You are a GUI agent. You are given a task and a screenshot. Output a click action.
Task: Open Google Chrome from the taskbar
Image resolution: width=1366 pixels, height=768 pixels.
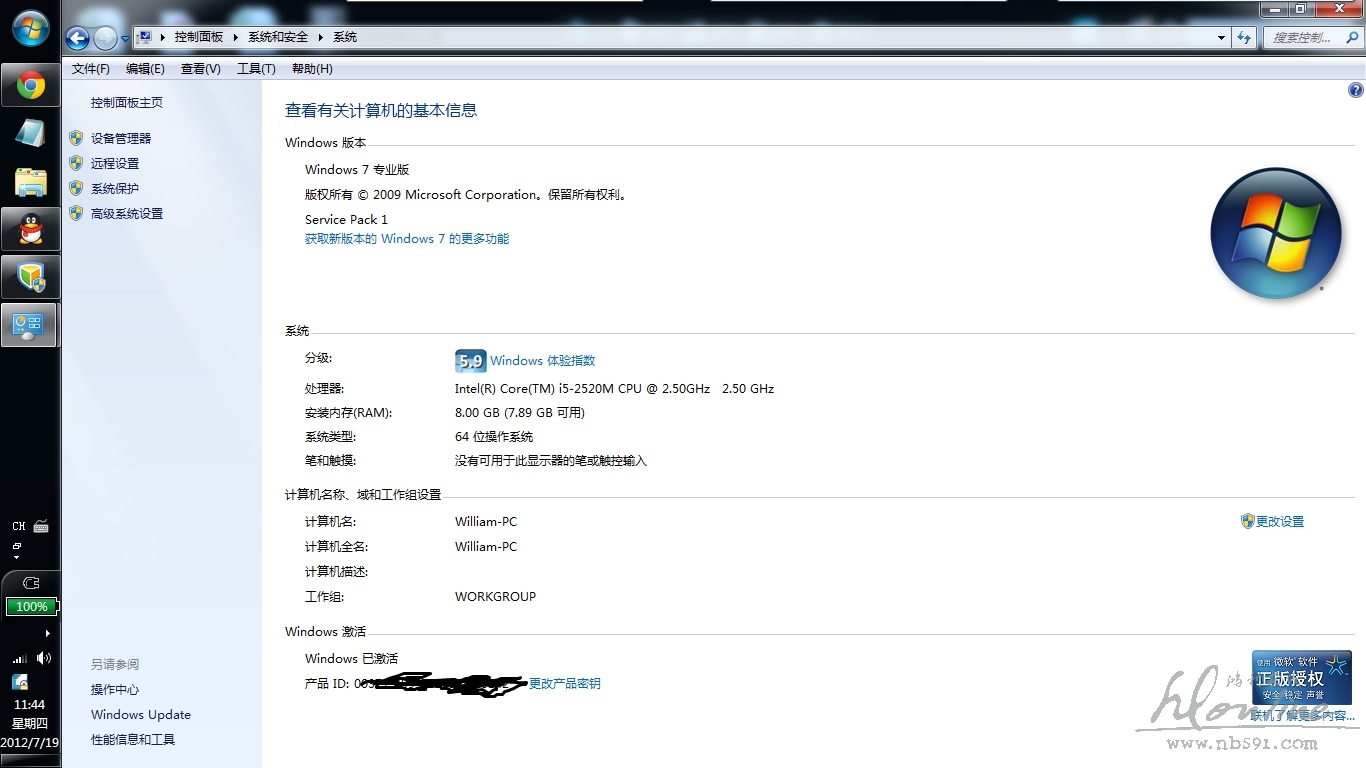click(30, 86)
